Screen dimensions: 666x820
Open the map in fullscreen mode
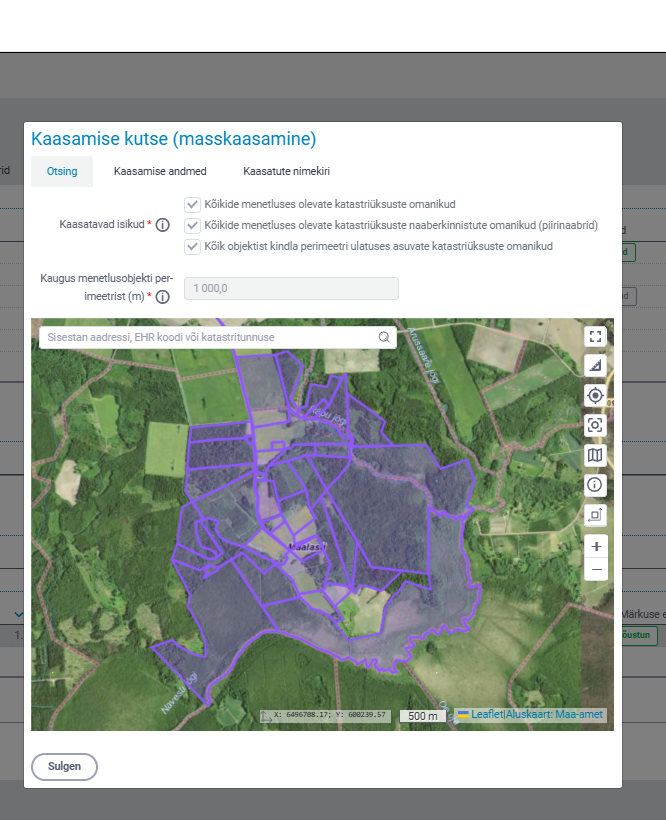[595, 336]
